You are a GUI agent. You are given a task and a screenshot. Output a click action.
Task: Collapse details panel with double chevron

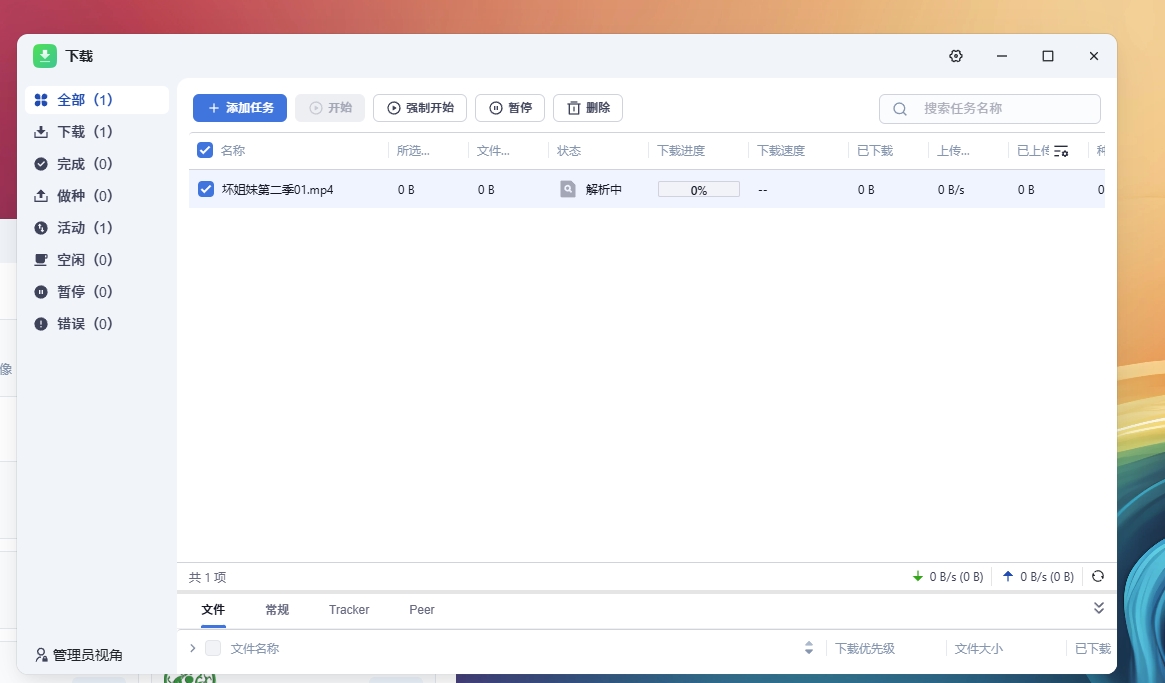click(x=1098, y=608)
